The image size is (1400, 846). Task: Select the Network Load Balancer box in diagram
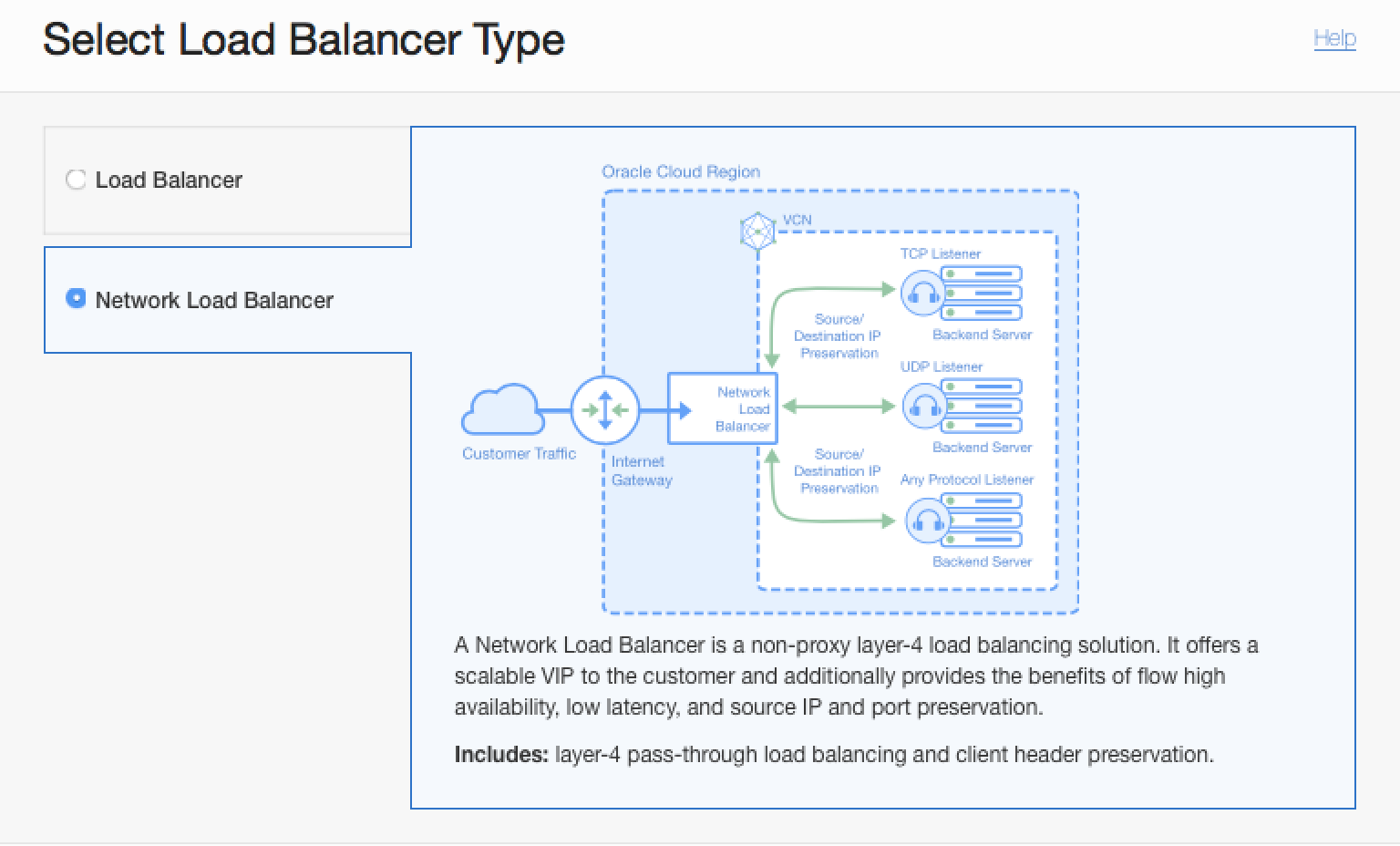(x=722, y=408)
